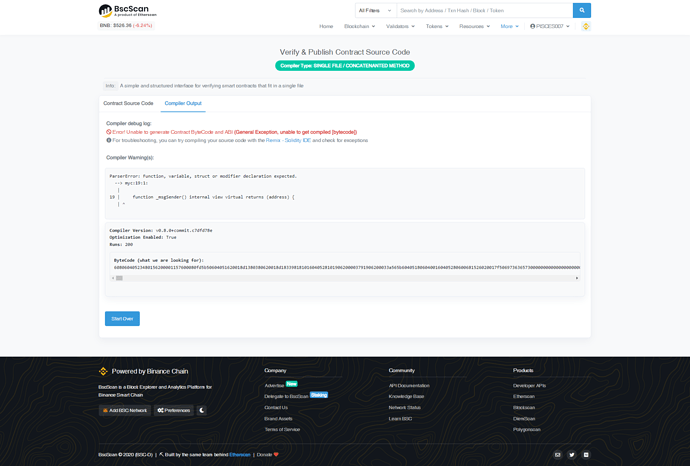The height and width of the screenshot is (466, 690).
Task: Expand the More menu
Action: coord(509,26)
